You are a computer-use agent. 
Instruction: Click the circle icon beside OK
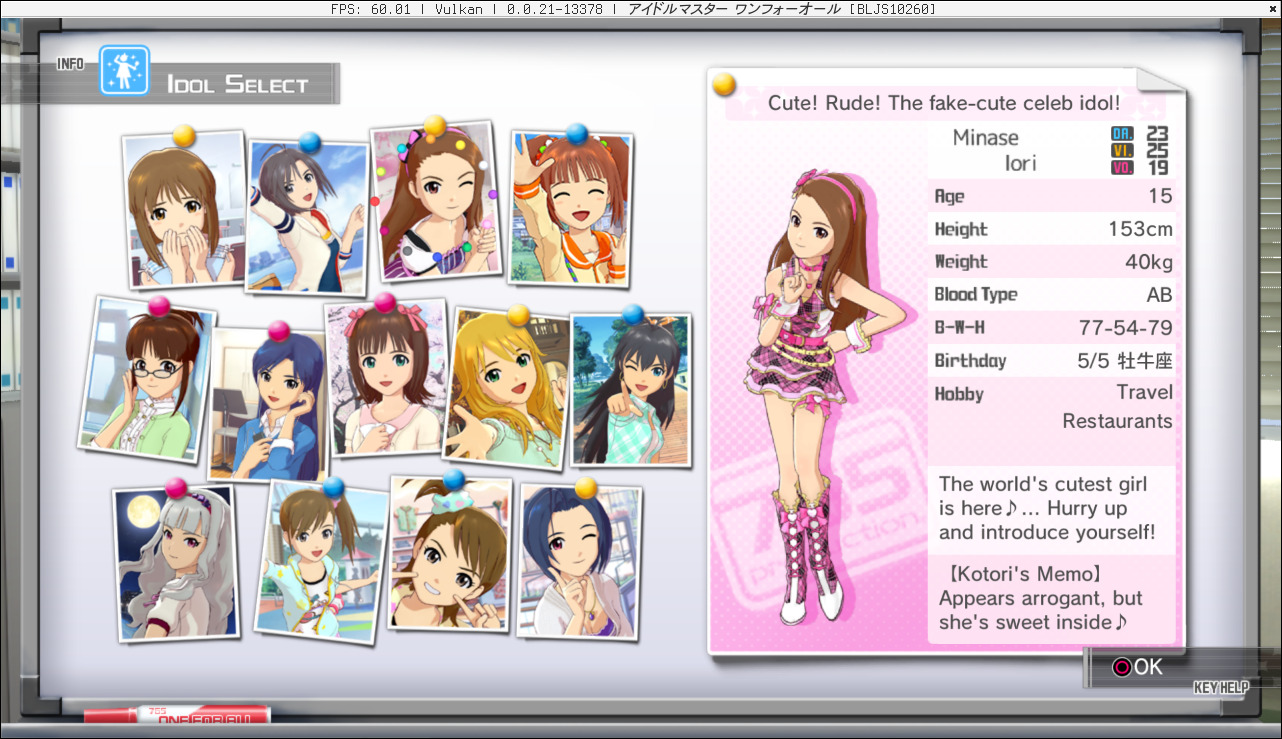[x=1122, y=667]
